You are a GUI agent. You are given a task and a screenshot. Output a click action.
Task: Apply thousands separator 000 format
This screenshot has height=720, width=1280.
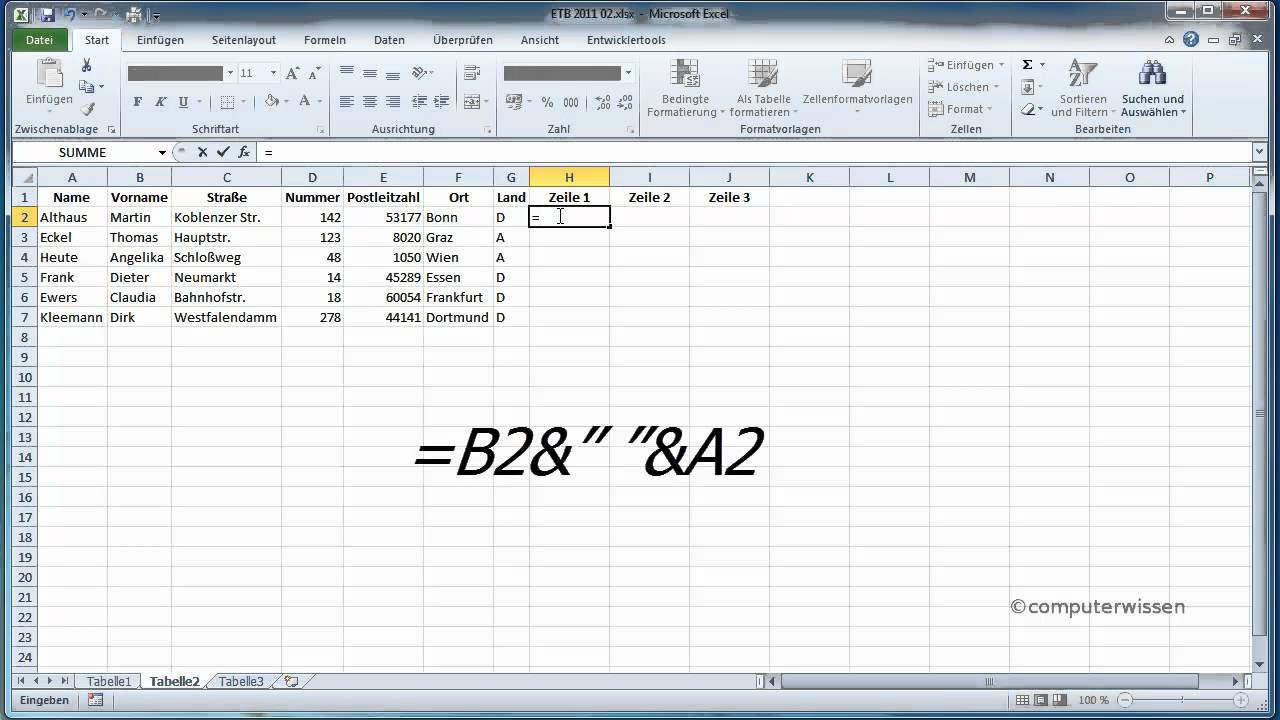point(571,102)
